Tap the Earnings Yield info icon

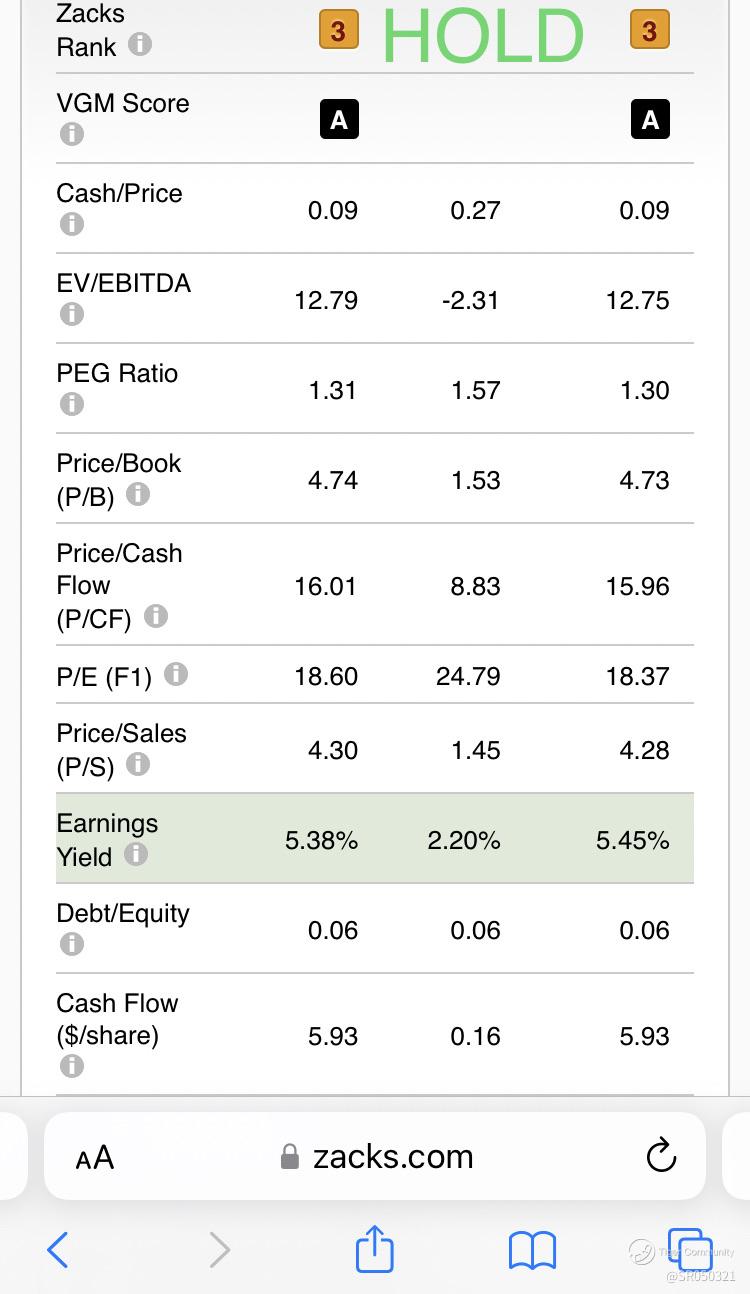tap(136, 854)
